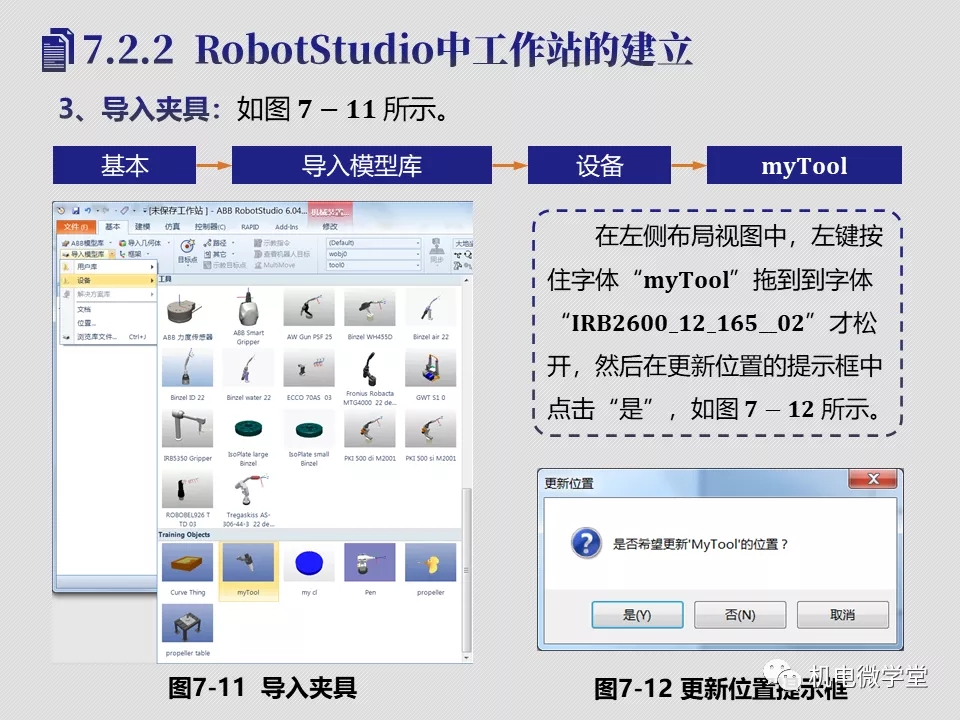This screenshot has width=960, height=720.
Task: Open the Add-Ins ribbon tab
Action: [x=287, y=227]
